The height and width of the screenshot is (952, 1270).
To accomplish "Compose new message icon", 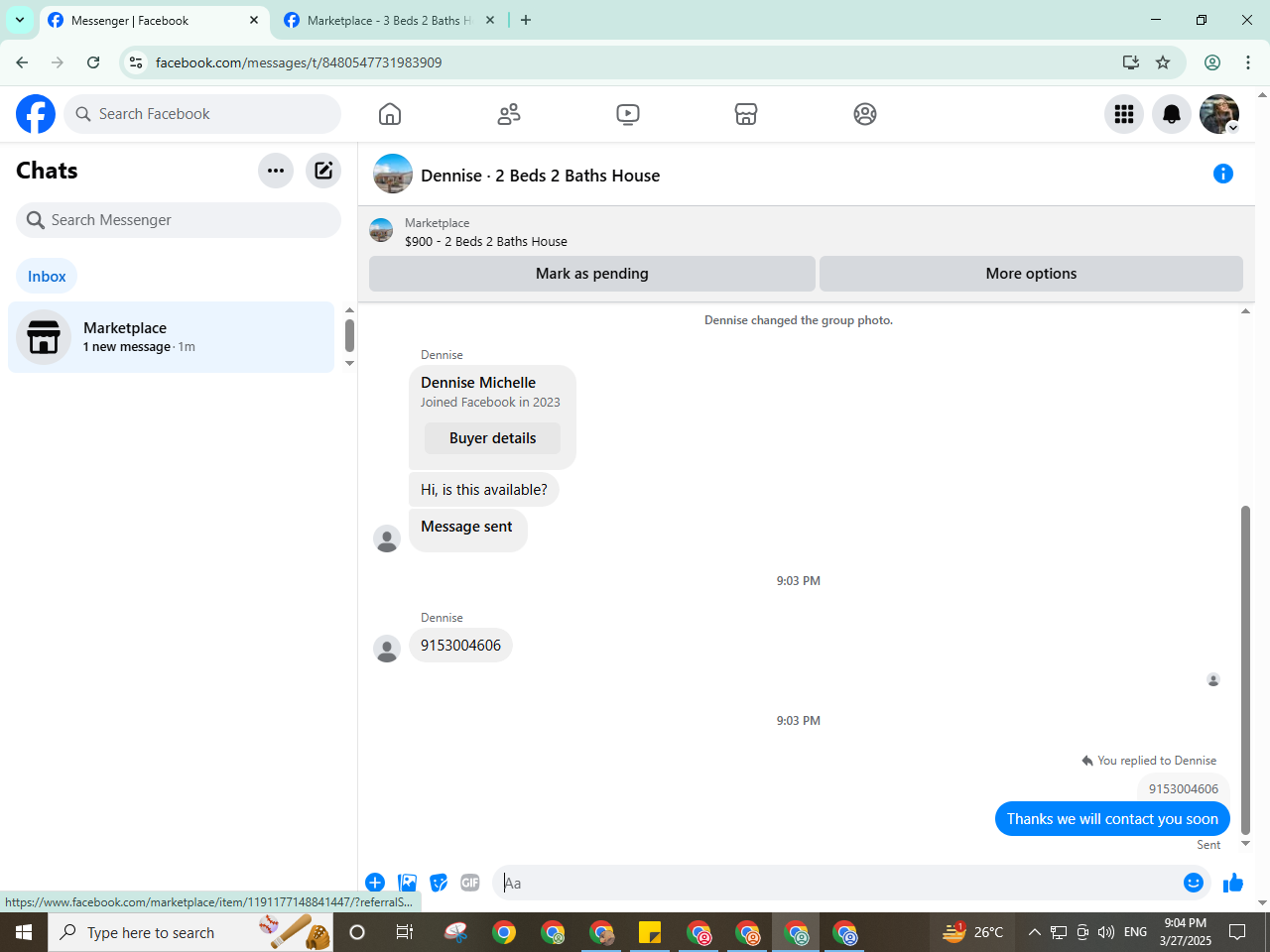I will point(323,171).
